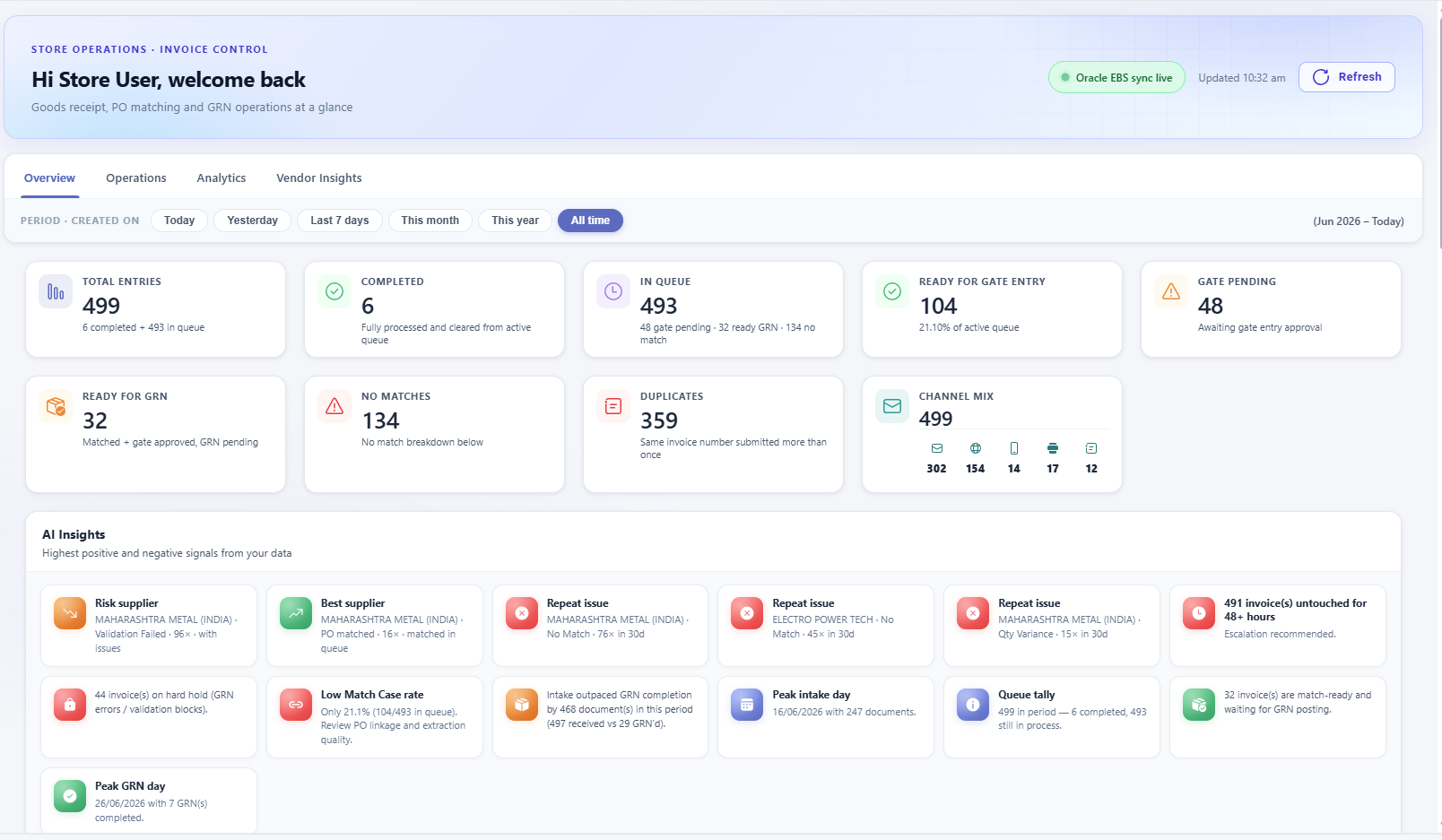Open the Gate Pending 48 card
This screenshot has height=840, width=1442.
(1271, 309)
